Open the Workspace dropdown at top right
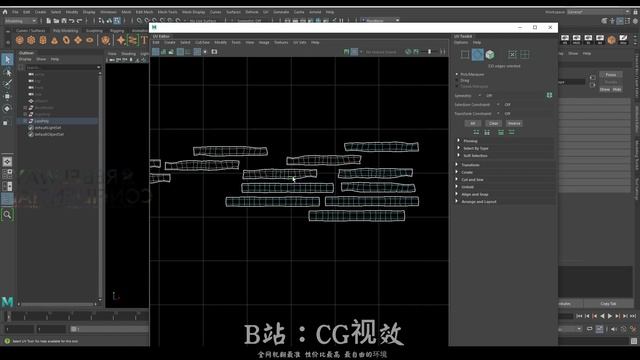The height and width of the screenshot is (360, 640). click(x=598, y=12)
